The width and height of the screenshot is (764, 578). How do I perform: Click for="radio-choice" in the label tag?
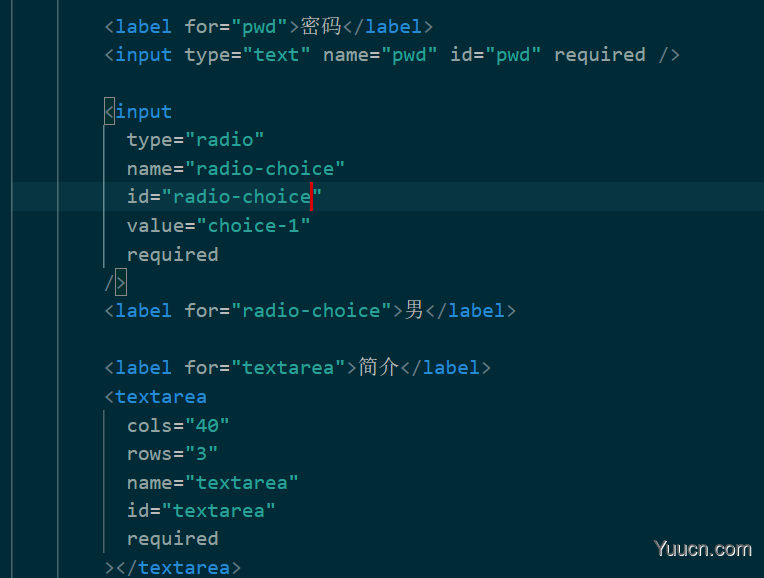[287, 310]
